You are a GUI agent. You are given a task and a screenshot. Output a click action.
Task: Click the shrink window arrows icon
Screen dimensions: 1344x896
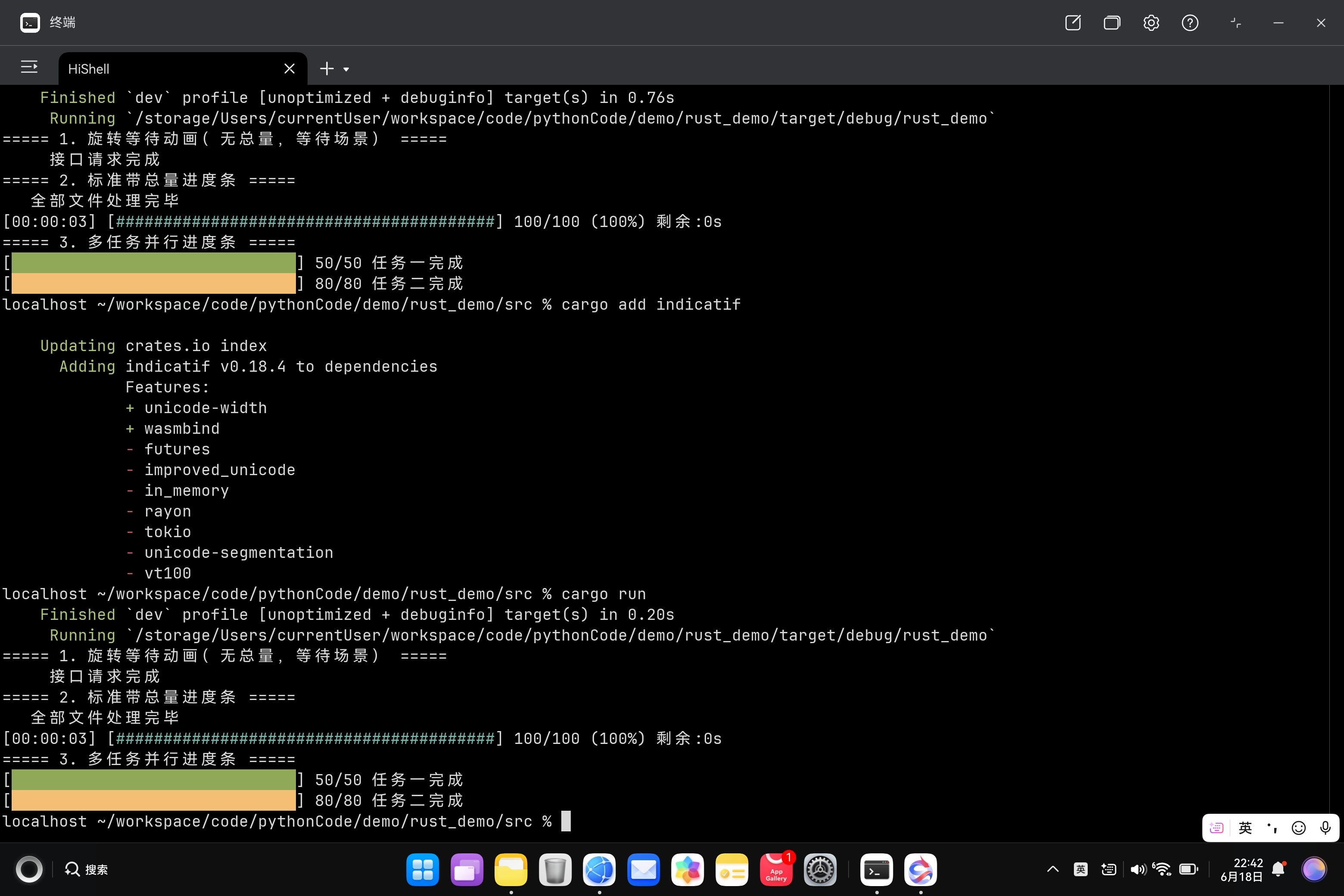pyautogui.click(x=1235, y=23)
